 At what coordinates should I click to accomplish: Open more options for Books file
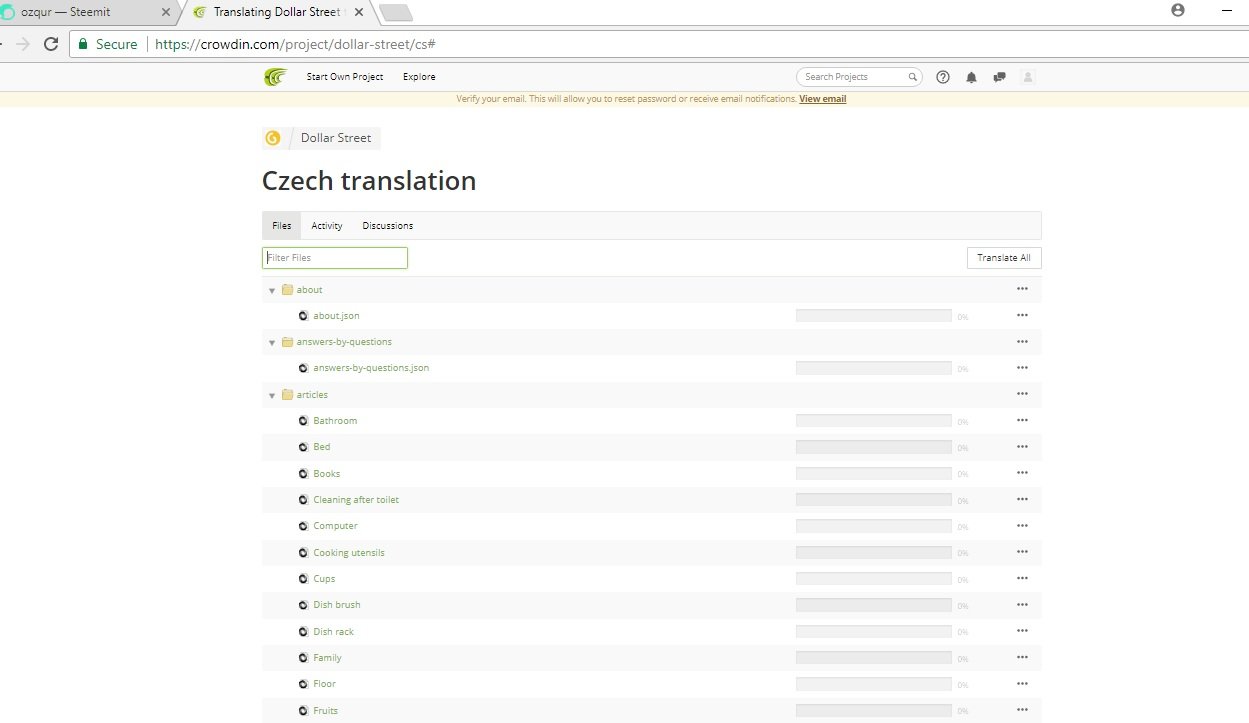pyautogui.click(x=1022, y=473)
